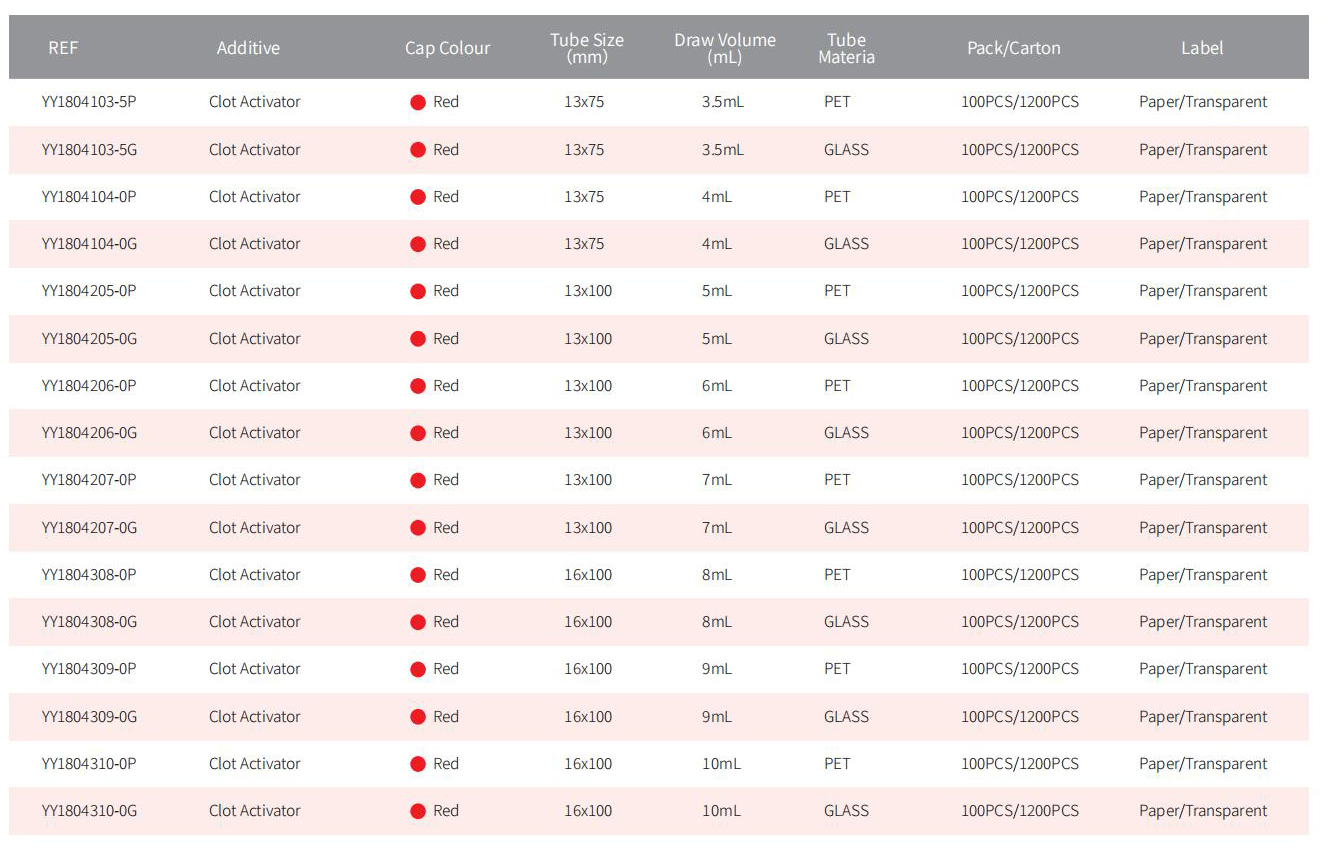This screenshot has height=852, width=1324.
Task: Click red cap dot in YY1804310-0G row
Action: pyautogui.click(x=418, y=811)
